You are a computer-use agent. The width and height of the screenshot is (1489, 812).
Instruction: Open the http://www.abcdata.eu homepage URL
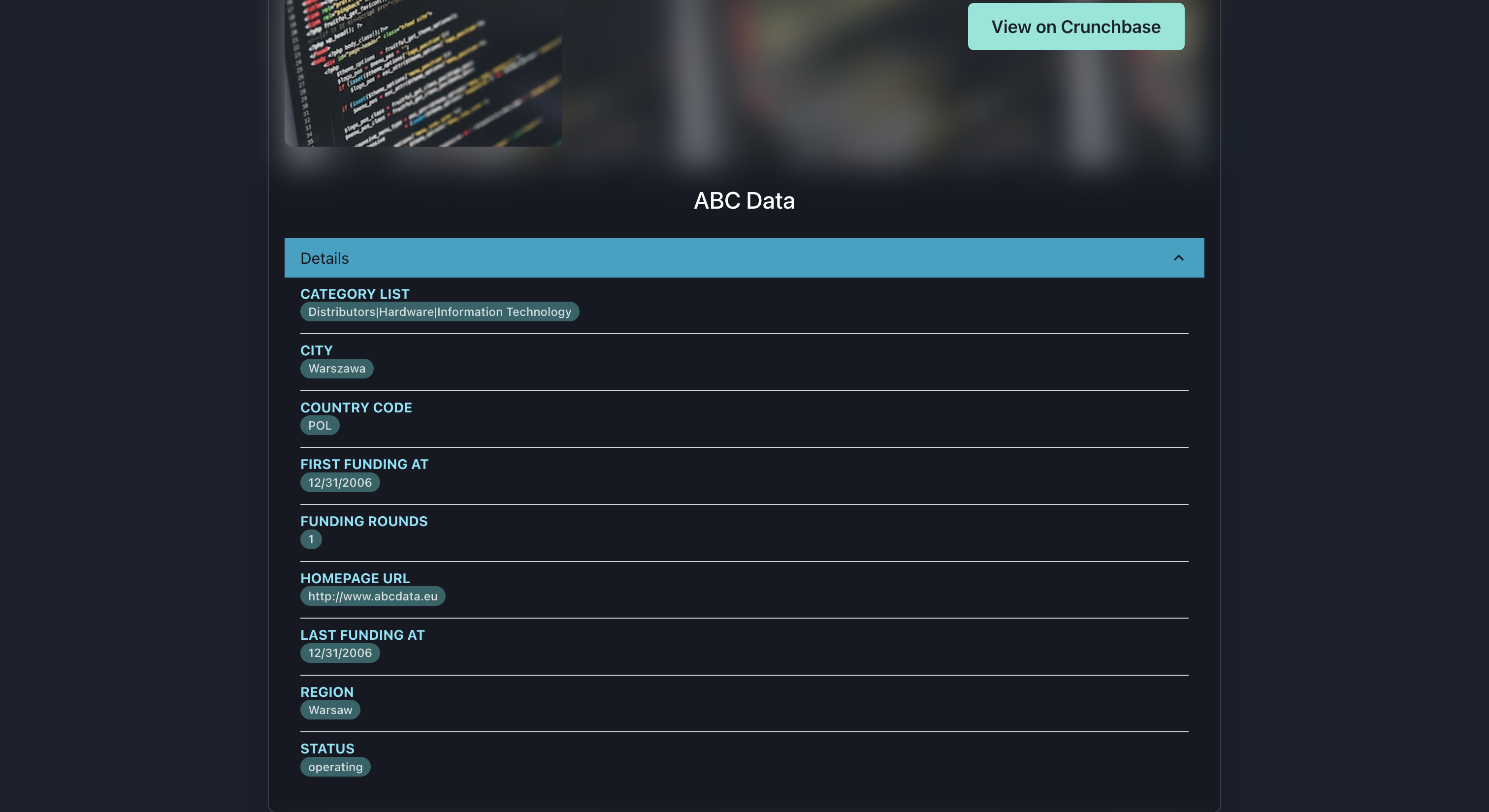pyautogui.click(x=372, y=596)
